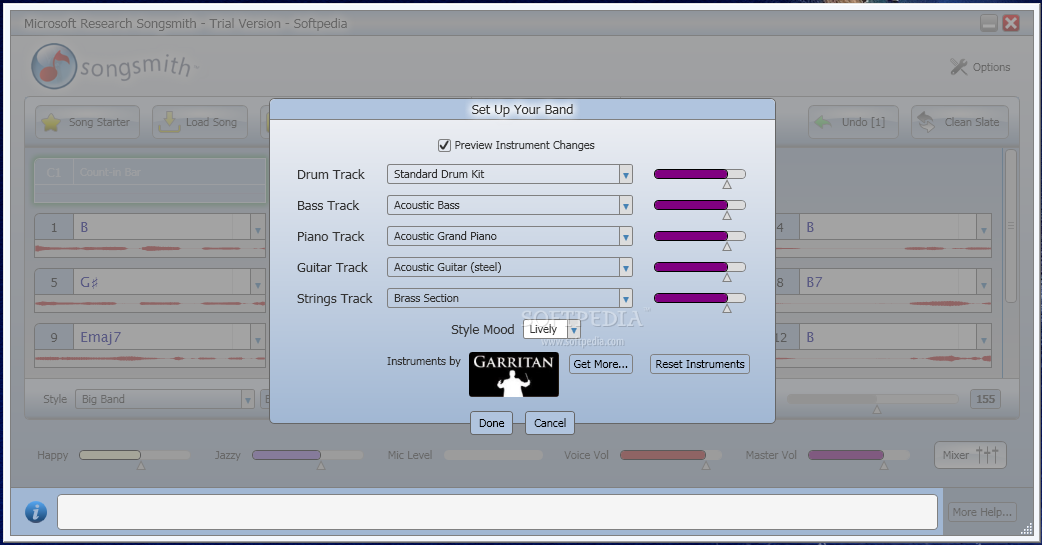Click the help text field at bottom

(497, 512)
